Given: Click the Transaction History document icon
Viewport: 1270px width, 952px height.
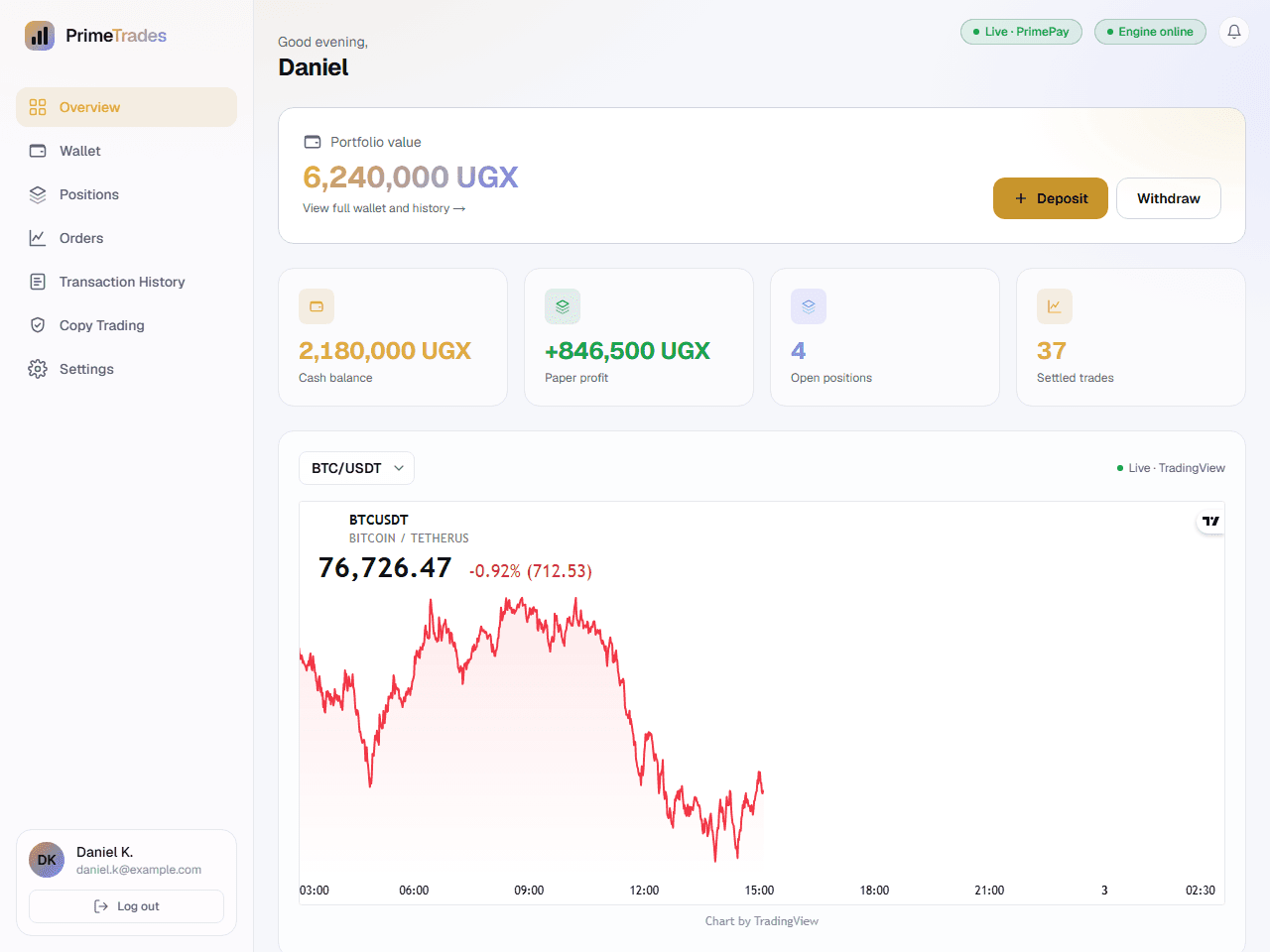Looking at the screenshot, I should pyautogui.click(x=38, y=282).
